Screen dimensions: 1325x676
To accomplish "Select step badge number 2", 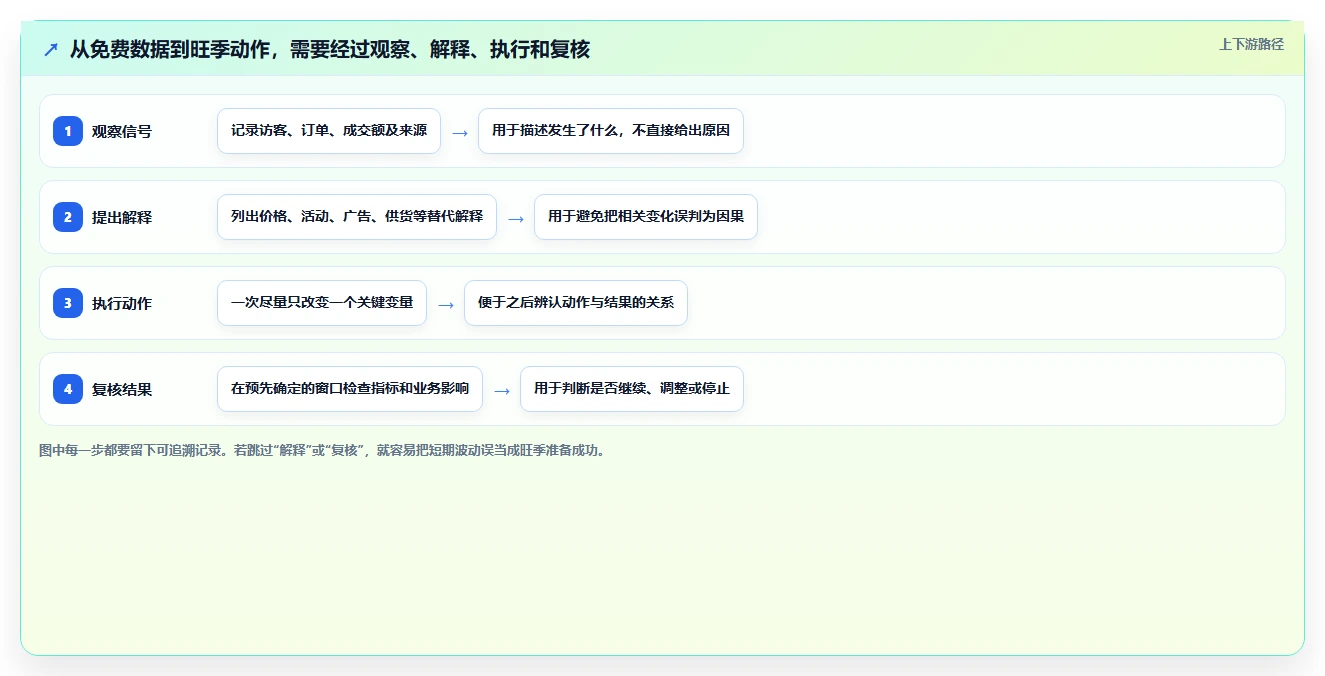I will [68, 217].
